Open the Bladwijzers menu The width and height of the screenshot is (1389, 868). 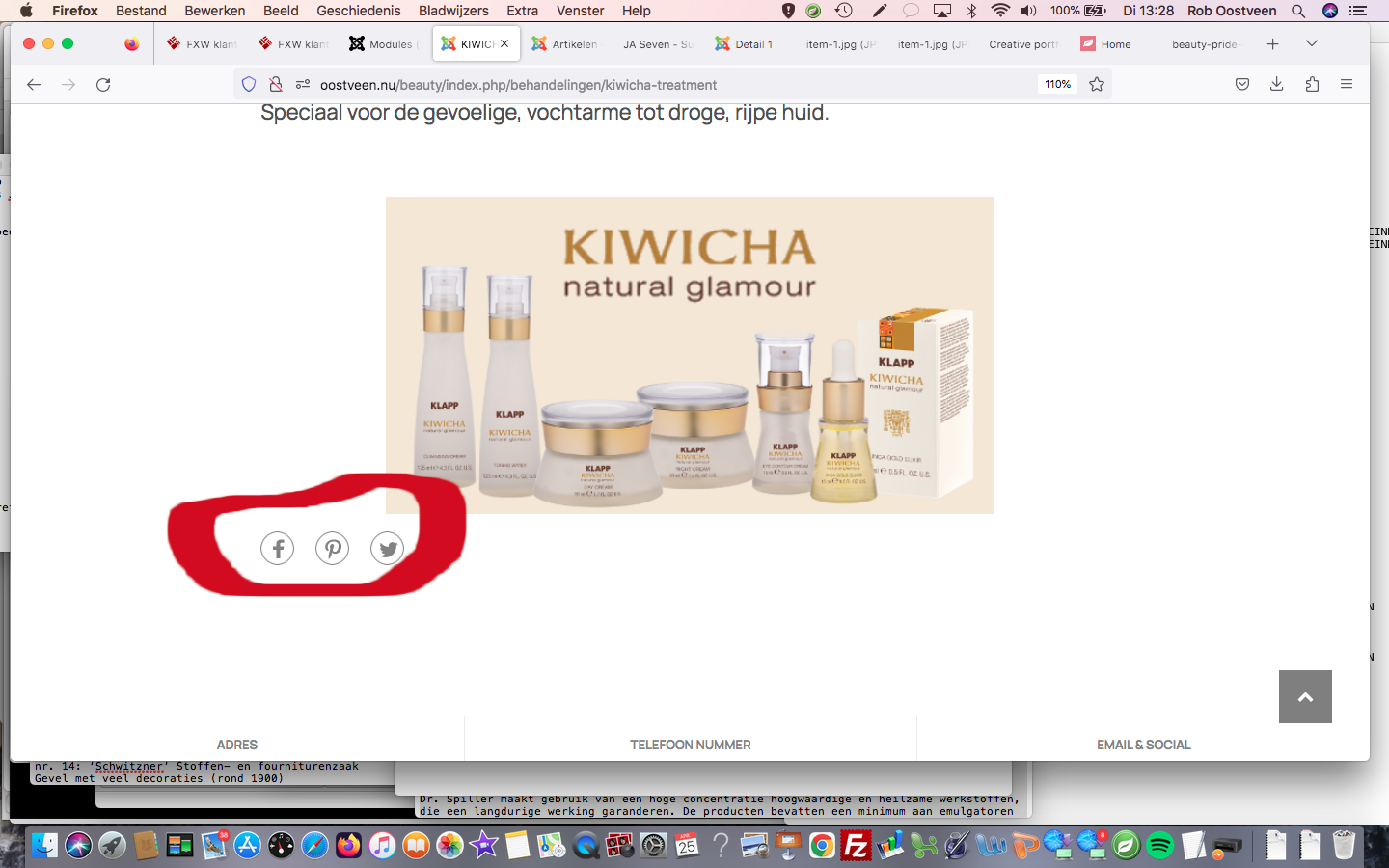[453, 11]
